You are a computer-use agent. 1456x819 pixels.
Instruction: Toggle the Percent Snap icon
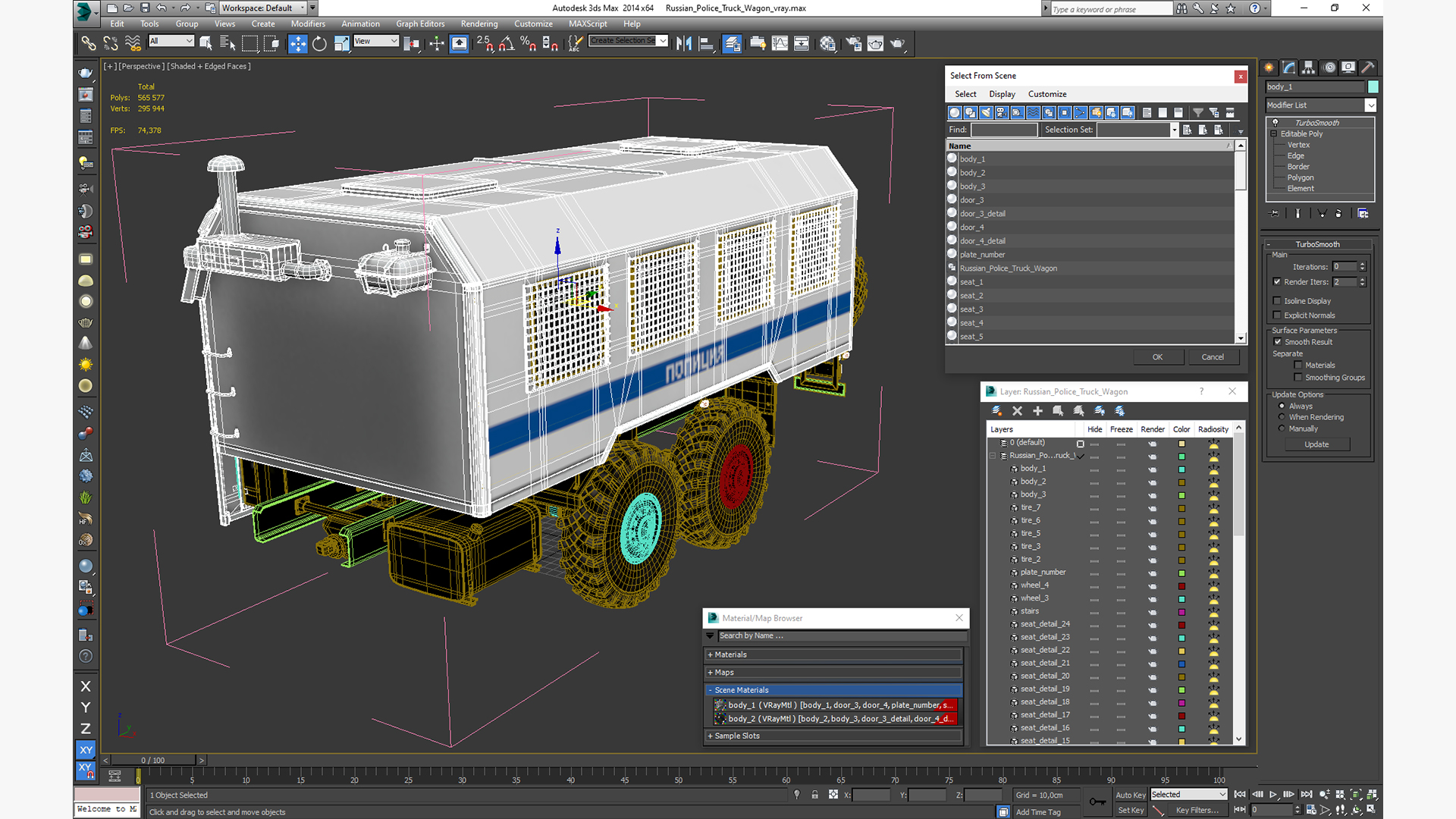click(529, 43)
